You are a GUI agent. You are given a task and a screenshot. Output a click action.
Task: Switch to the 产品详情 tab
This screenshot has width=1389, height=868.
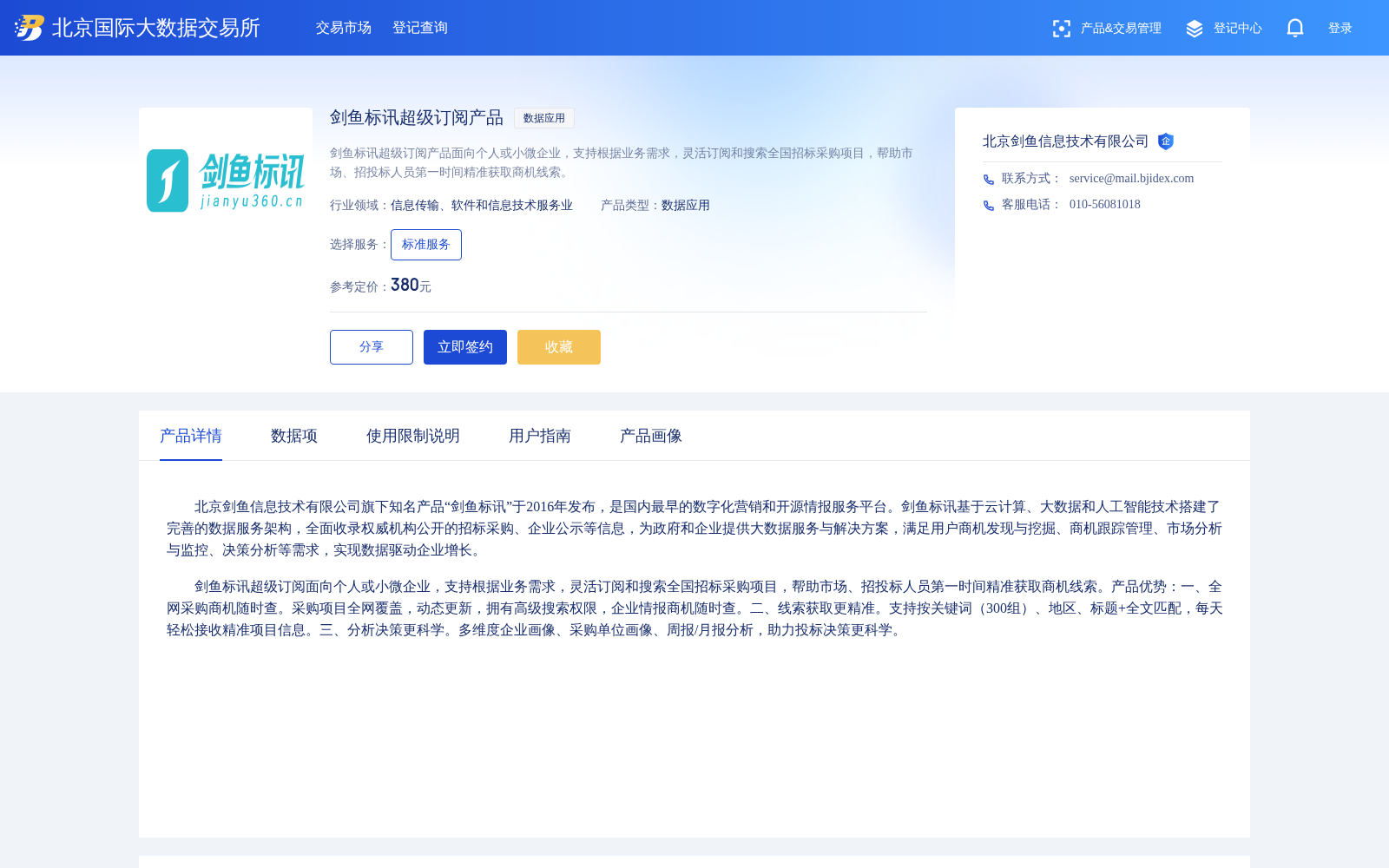[x=191, y=436]
